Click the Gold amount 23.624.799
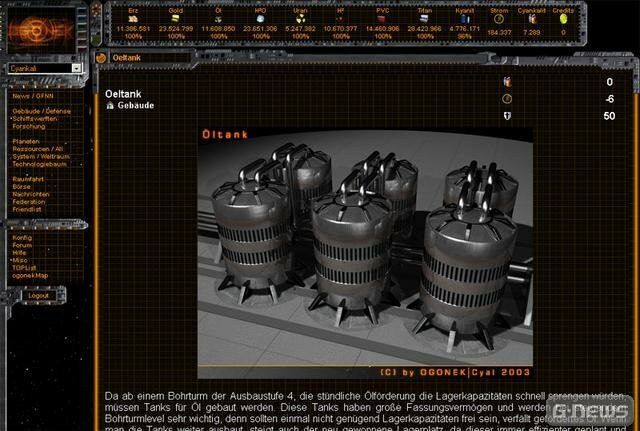This screenshot has height=431, width=640. click(176, 29)
